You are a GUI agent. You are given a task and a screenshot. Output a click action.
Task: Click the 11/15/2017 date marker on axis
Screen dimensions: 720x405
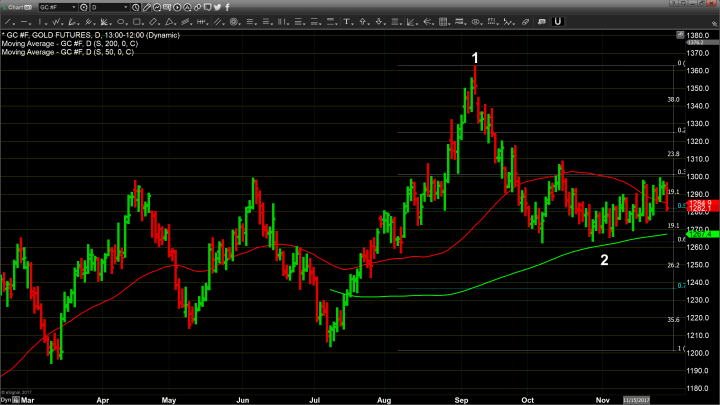pyautogui.click(x=634, y=399)
